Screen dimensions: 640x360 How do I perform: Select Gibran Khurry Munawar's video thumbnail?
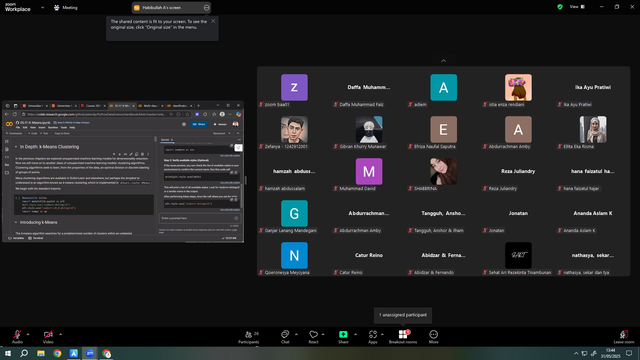[x=369, y=129]
